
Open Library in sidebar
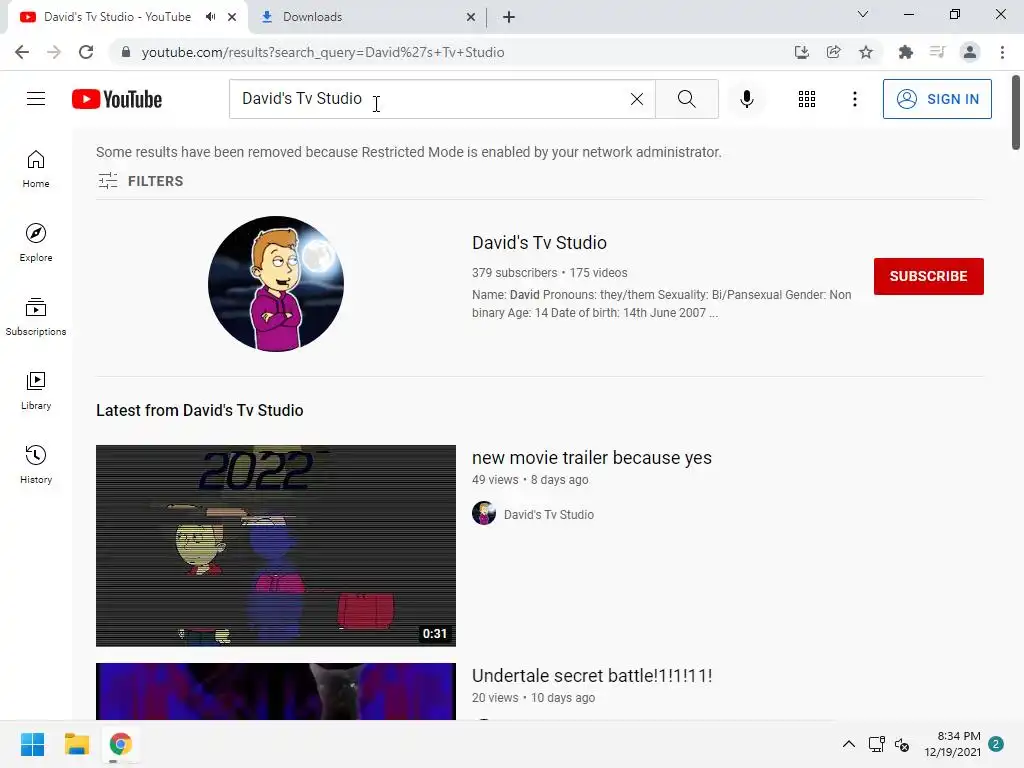[36, 391]
